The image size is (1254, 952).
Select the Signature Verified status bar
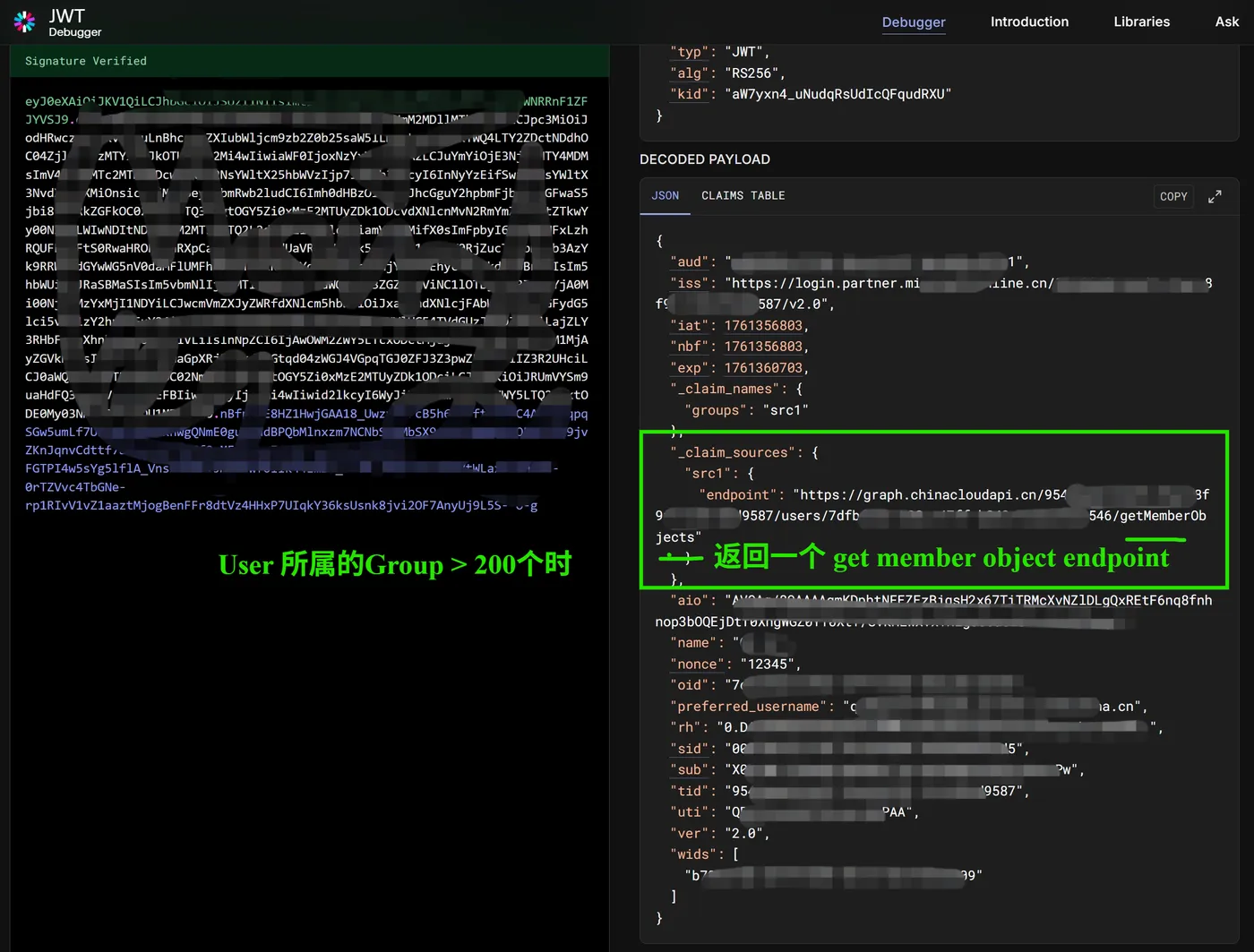(309, 61)
